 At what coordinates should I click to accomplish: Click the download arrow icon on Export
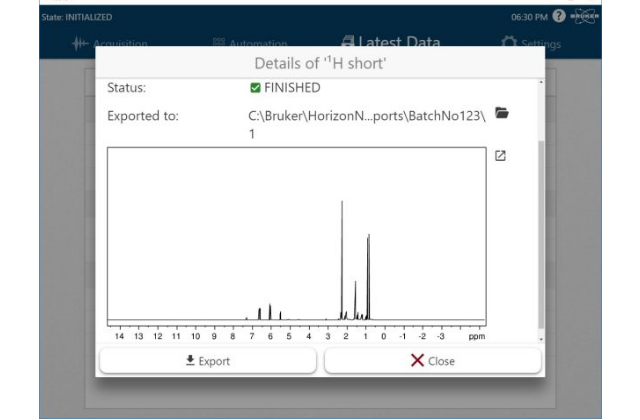pyautogui.click(x=190, y=361)
